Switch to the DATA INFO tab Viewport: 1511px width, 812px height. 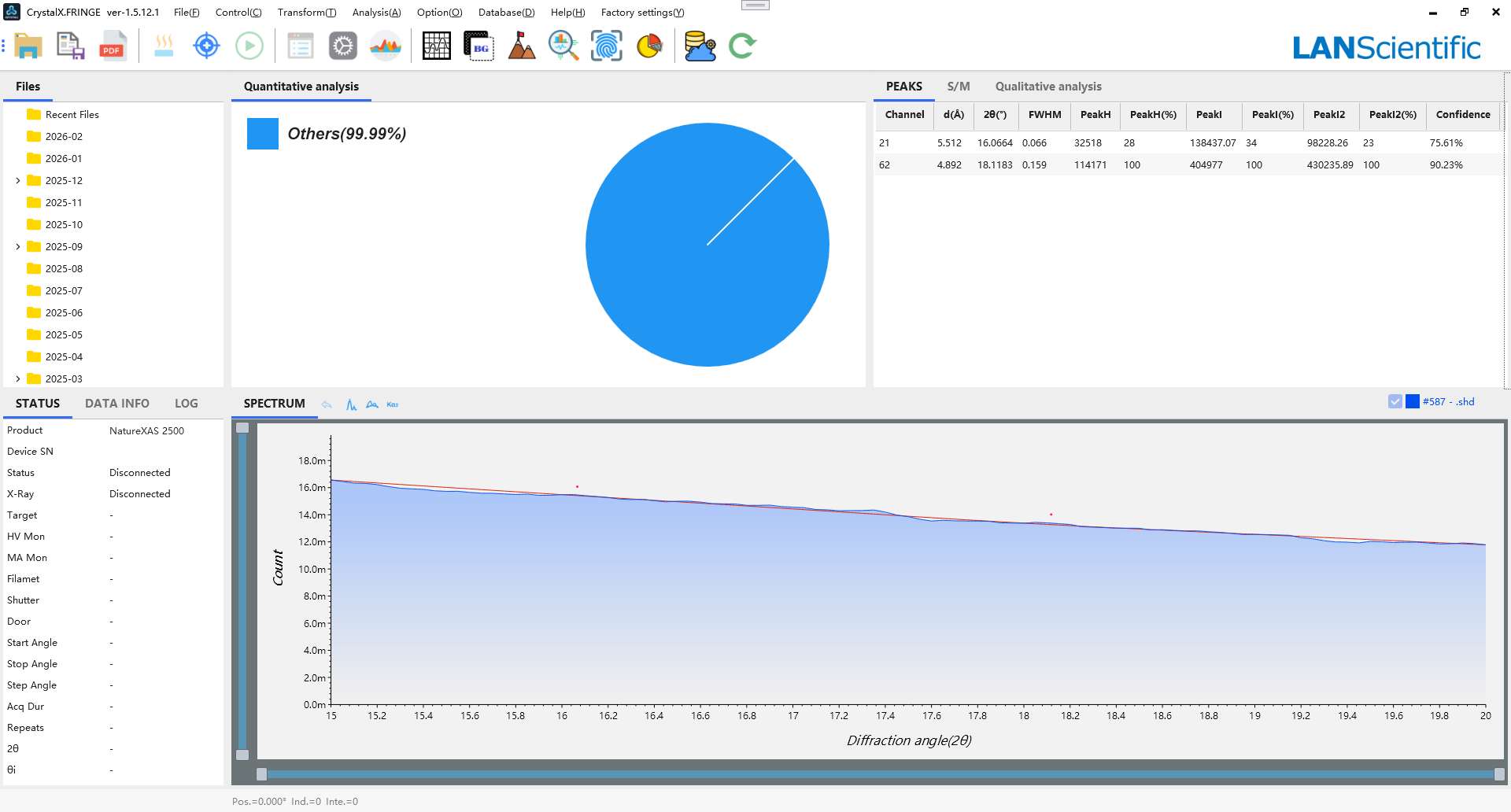[x=117, y=404]
